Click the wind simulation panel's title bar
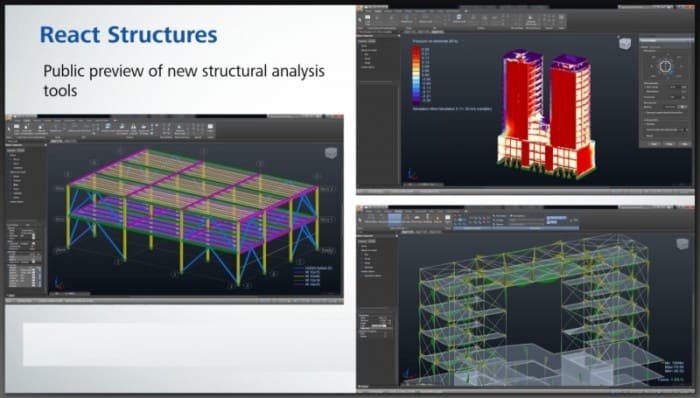The image size is (700, 398). coord(666,40)
